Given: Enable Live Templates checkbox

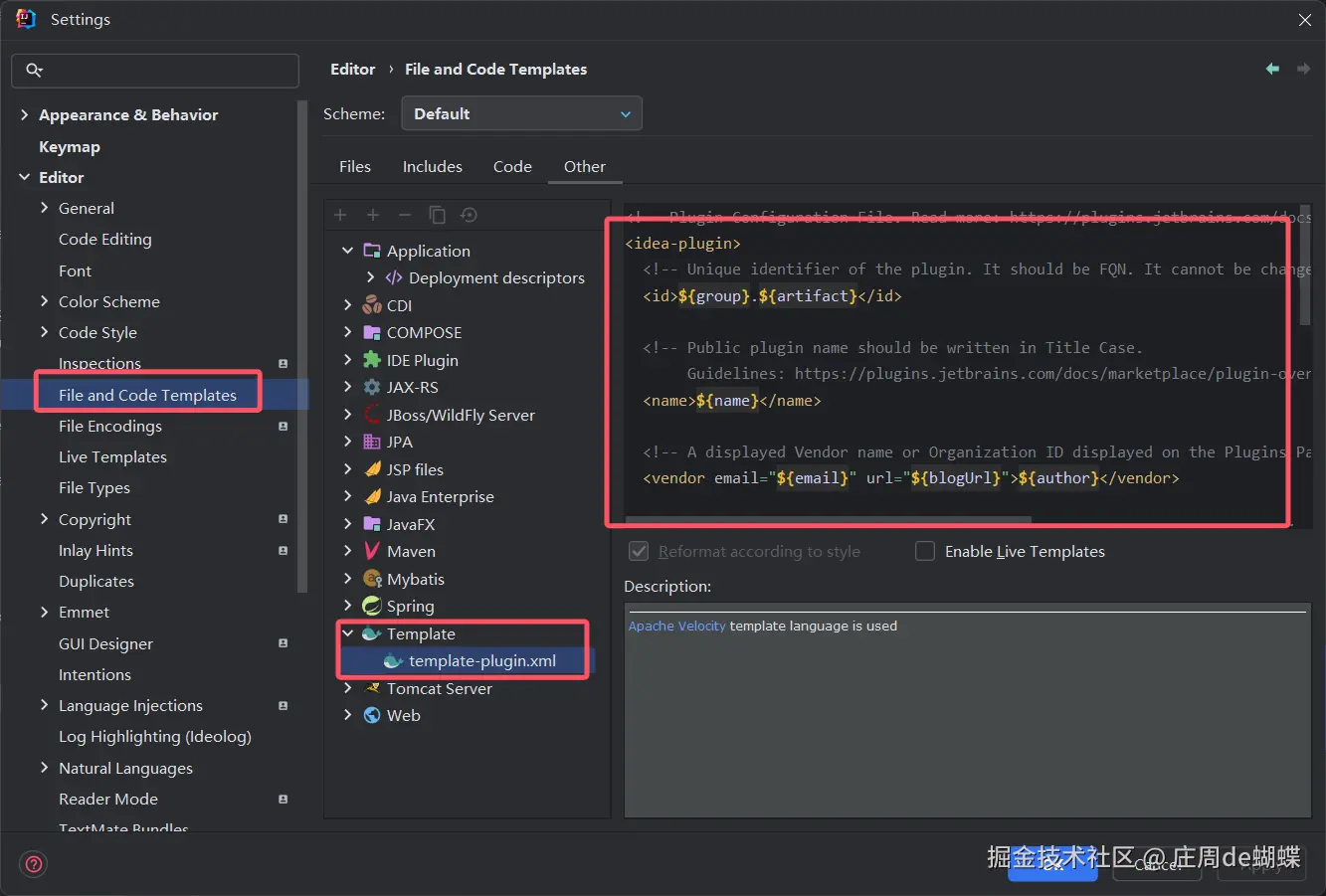Looking at the screenshot, I should (925, 551).
